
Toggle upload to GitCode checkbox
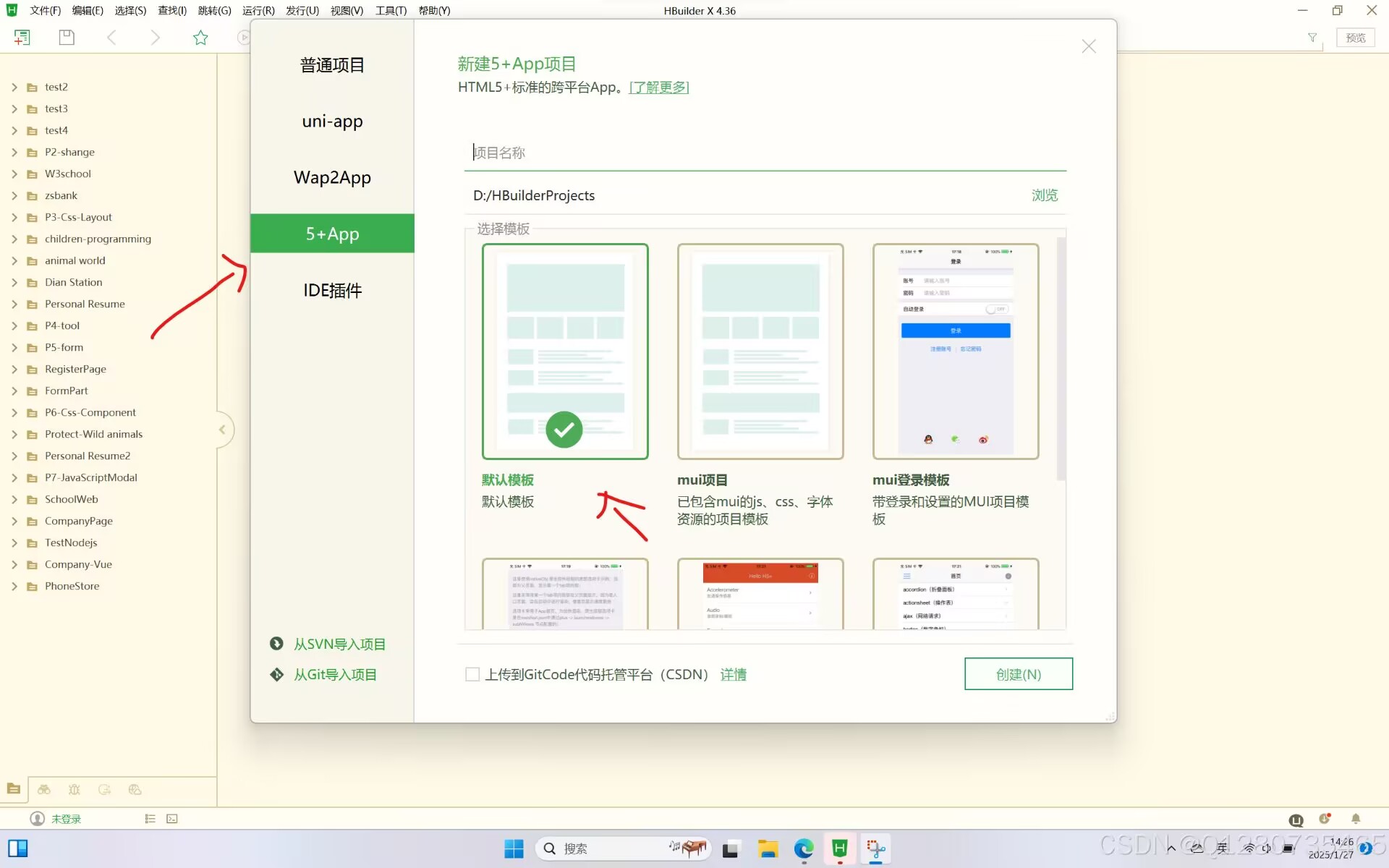click(471, 674)
